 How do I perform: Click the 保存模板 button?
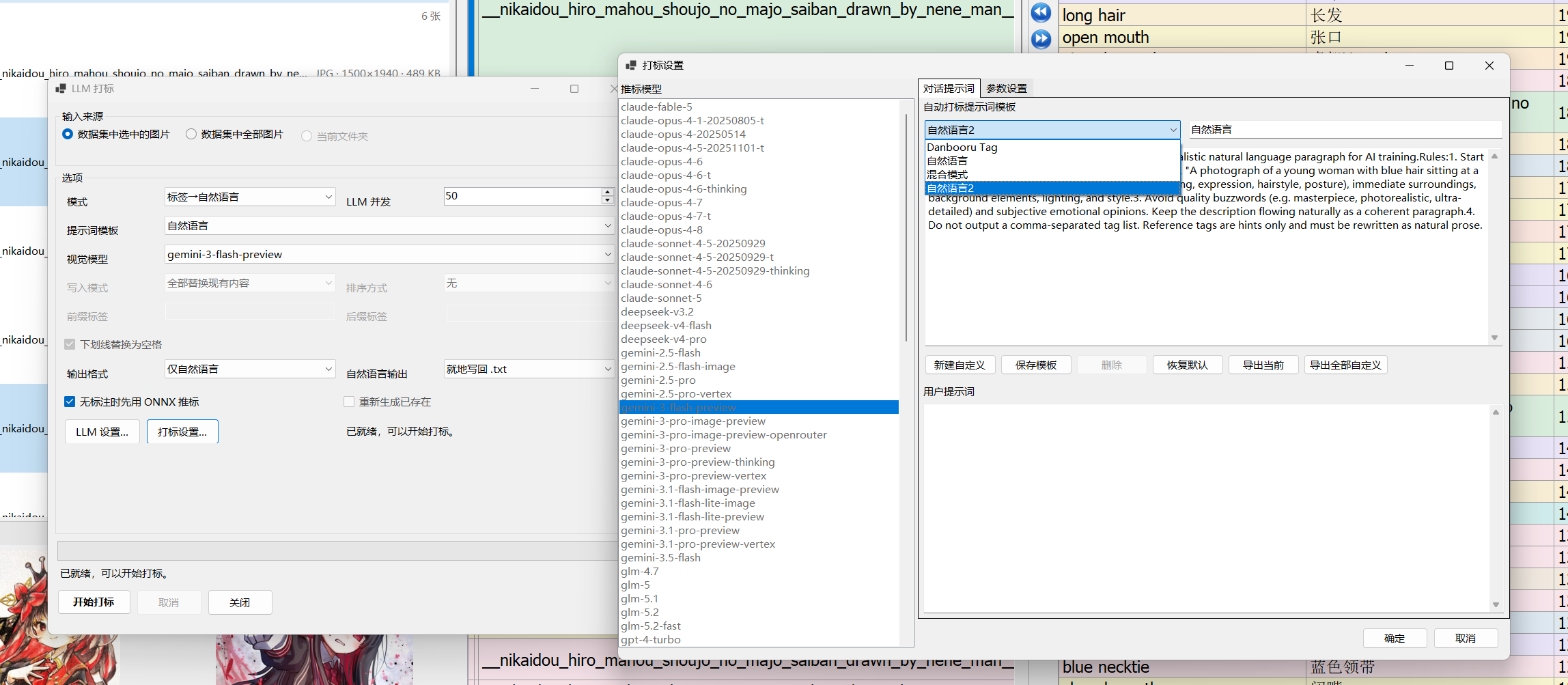click(1036, 365)
